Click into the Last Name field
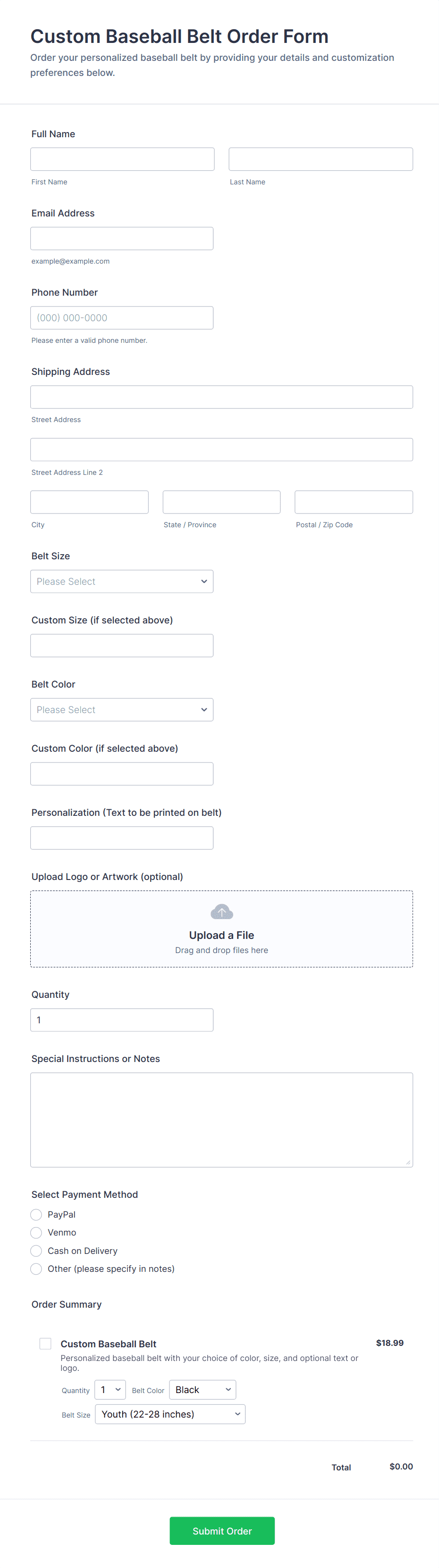Viewport: 439px width, 1568px height. click(321, 159)
